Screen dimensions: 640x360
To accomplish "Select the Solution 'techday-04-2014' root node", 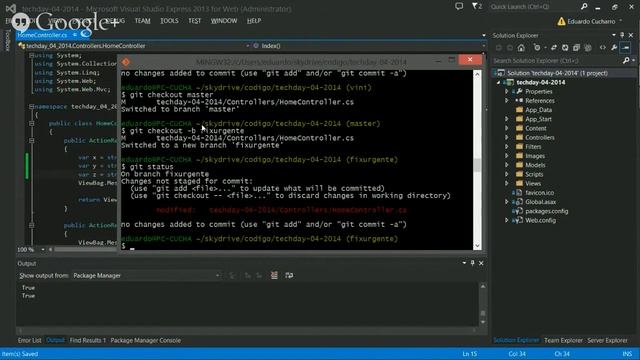I will pyautogui.click(x=557, y=73).
